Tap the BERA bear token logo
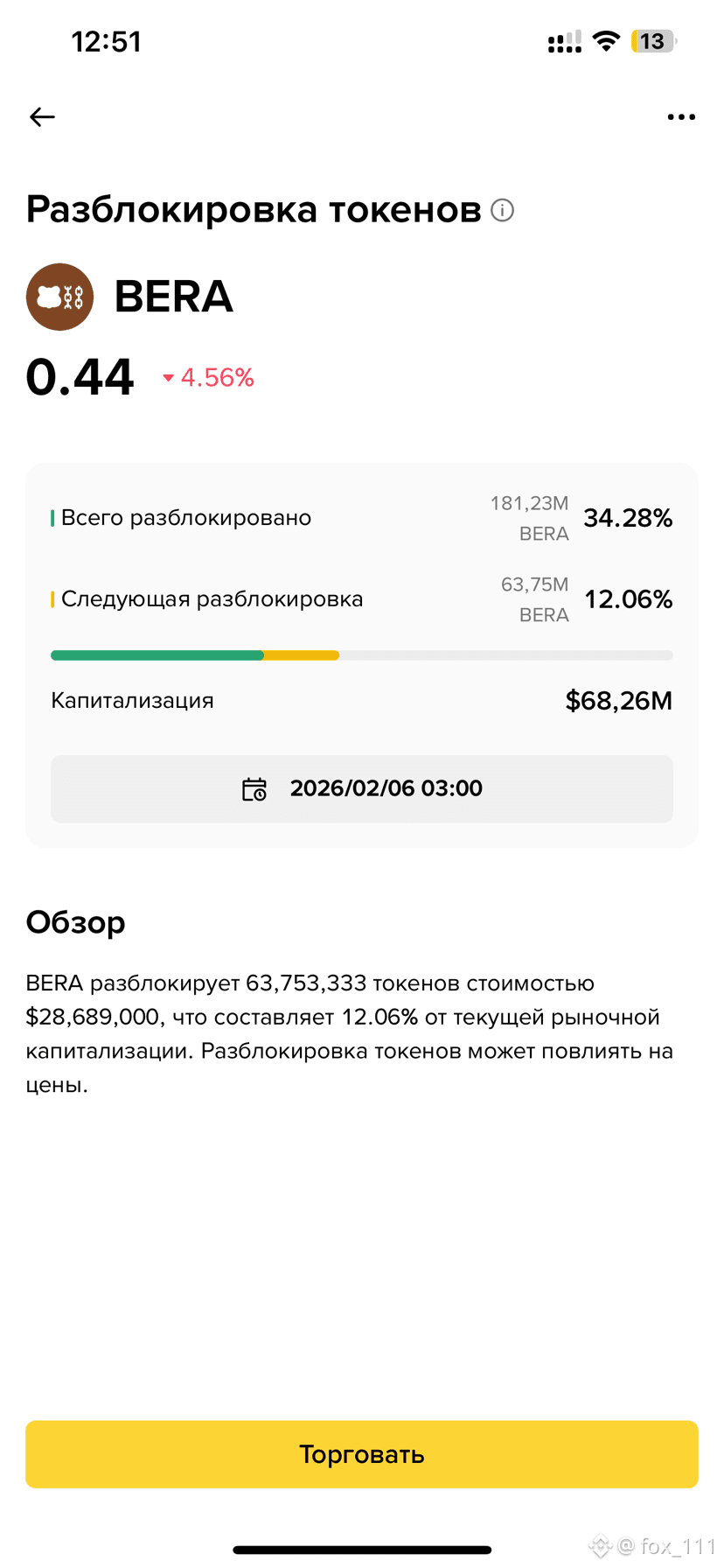This screenshot has width=724, height=1568. pos(59,297)
